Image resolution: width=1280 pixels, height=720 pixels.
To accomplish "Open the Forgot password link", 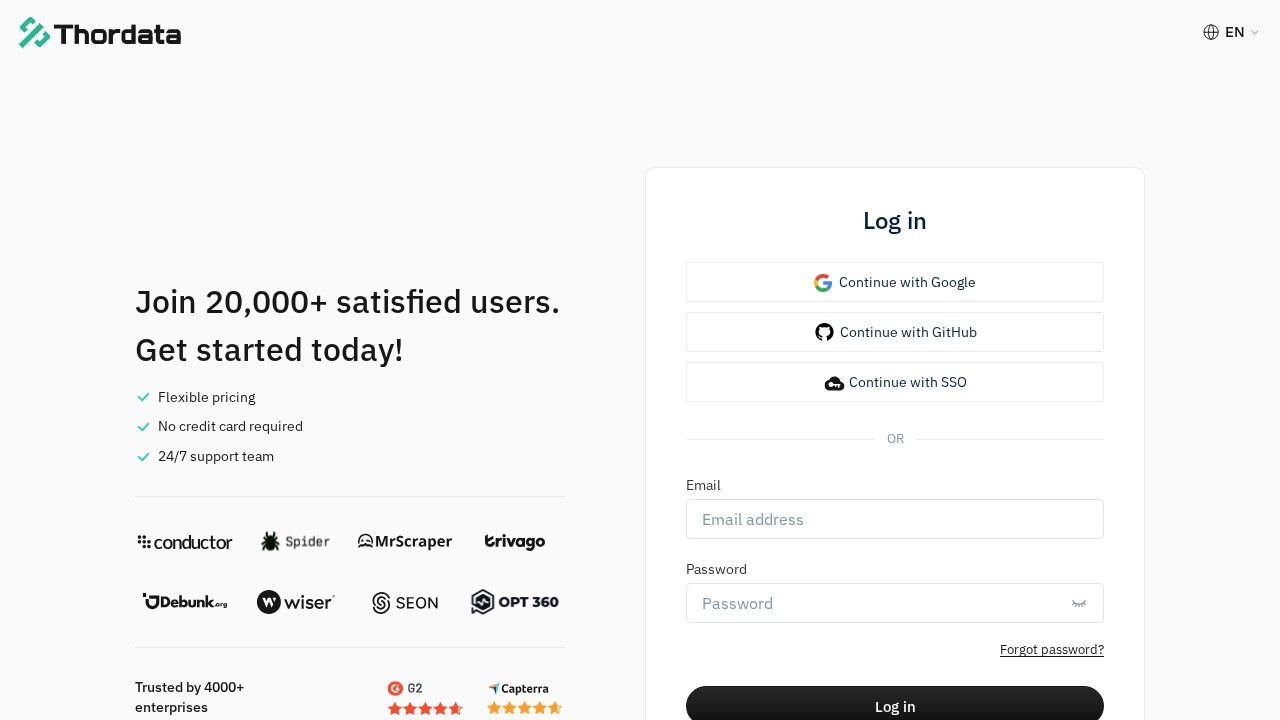I will [1051, 650].
